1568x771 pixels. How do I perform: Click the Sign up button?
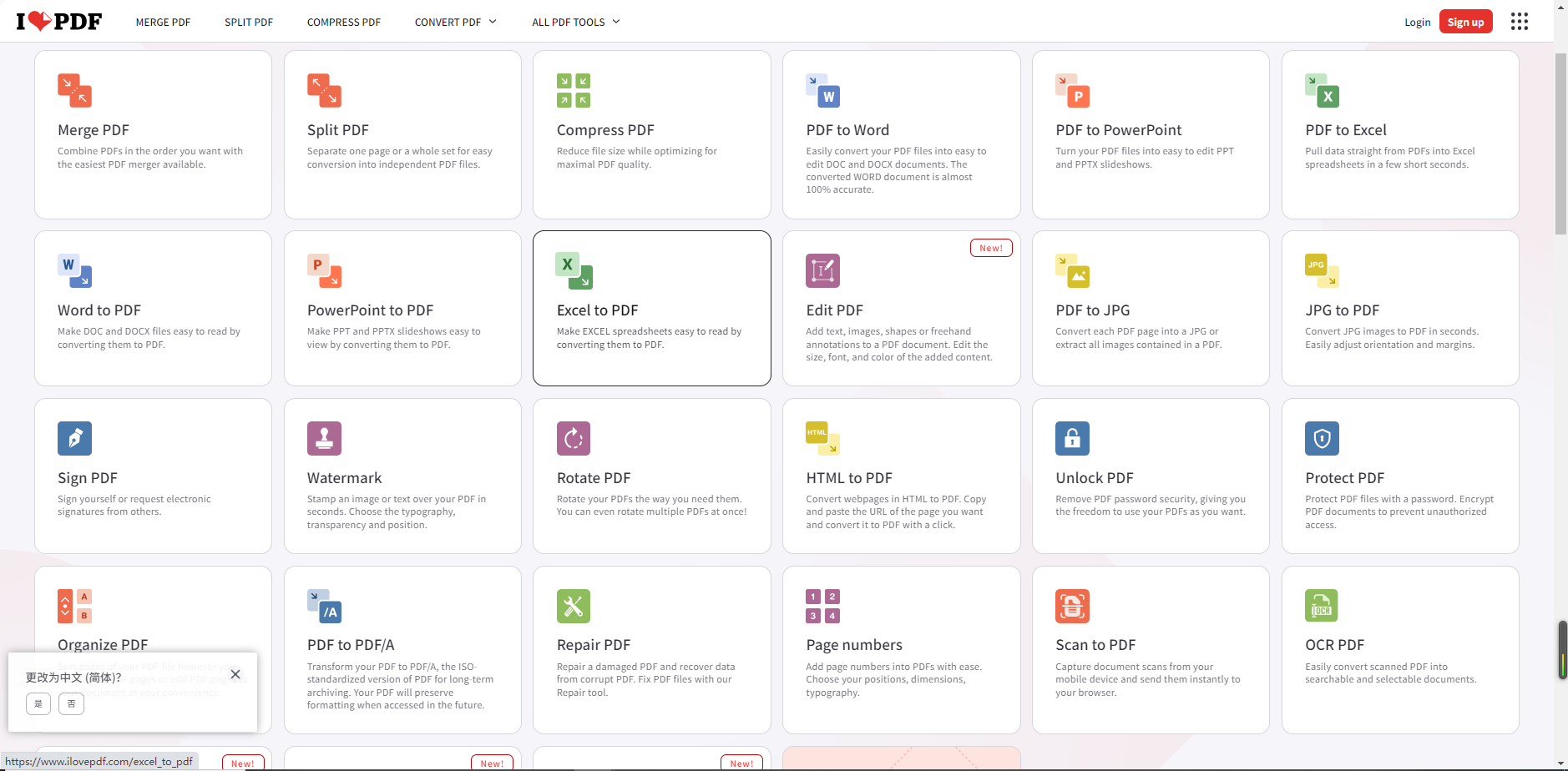click(x=1465, y=23)
